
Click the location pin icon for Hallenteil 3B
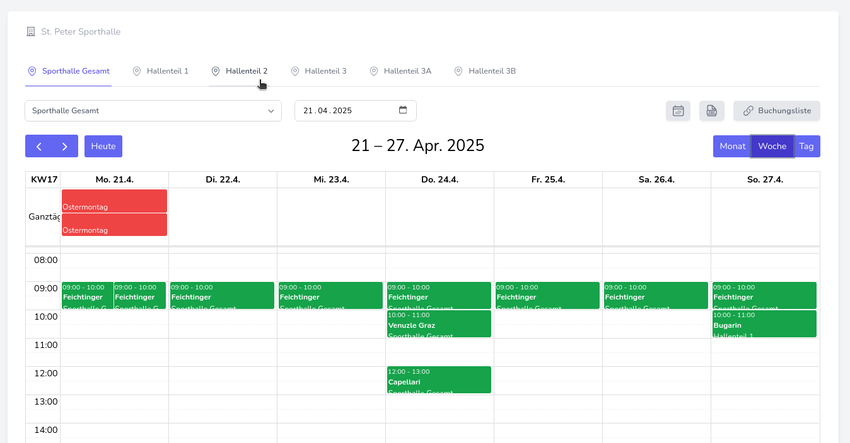pos(458,71)
